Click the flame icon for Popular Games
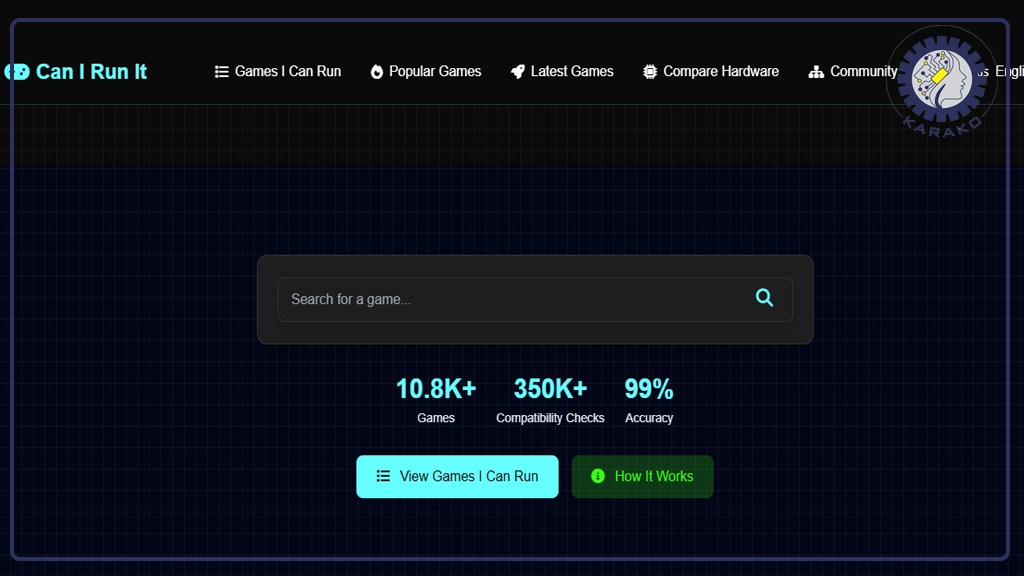 (x=376, y=72)
